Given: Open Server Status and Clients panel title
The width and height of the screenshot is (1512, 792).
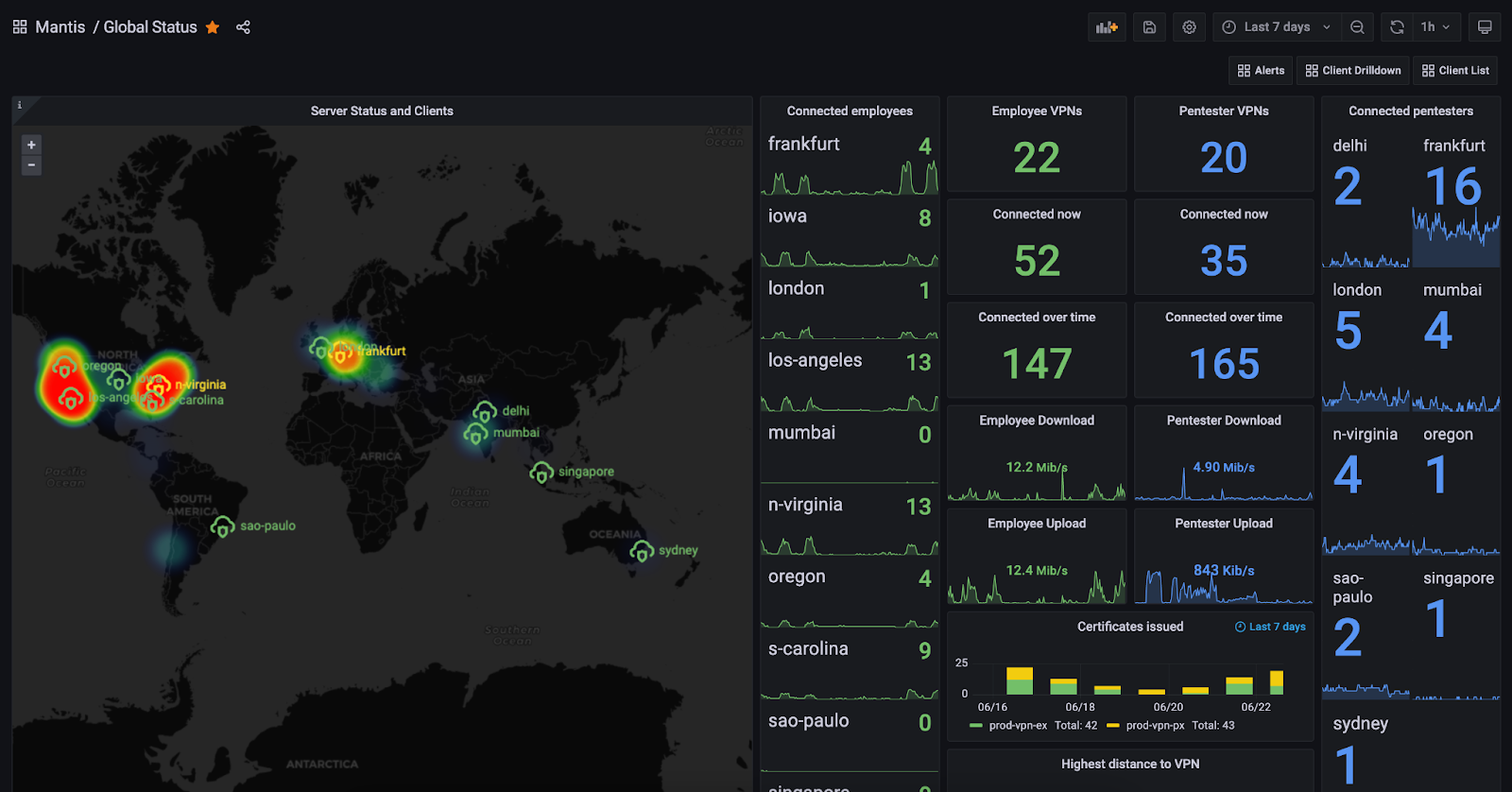Looking at the screenshot, I should click(382, 112).
